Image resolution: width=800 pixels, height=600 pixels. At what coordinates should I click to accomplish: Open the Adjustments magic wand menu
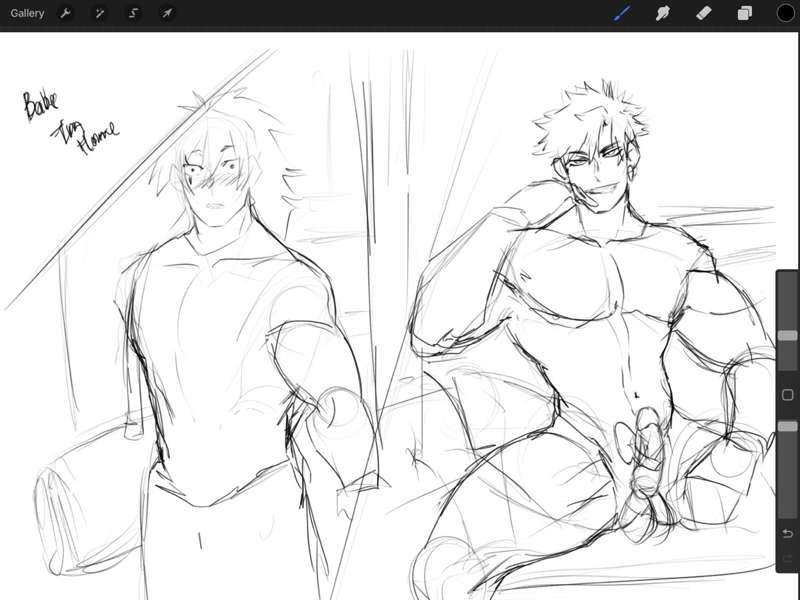(x=99, y=13)
